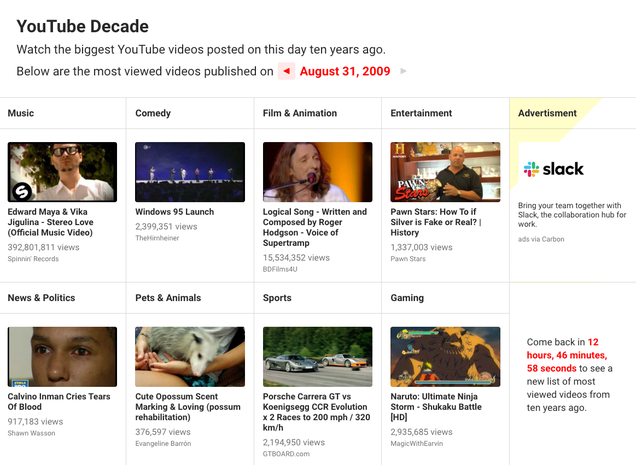The height and width of the screenshot is (465, 636).
Task: Open the Pawn Stars video thumbnail
Action: (445, 172)
